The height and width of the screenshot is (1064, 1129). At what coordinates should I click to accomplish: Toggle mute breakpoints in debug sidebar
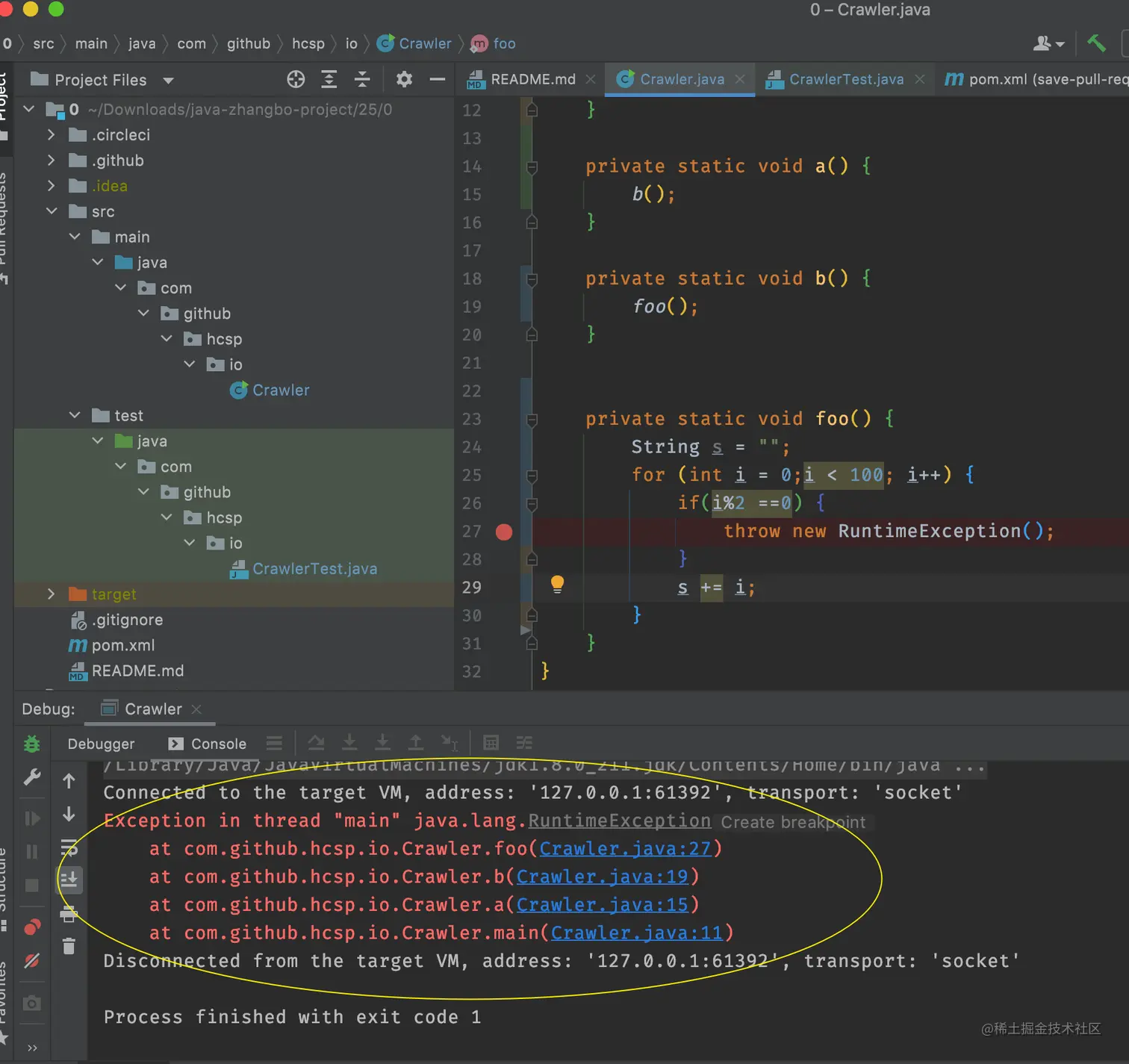point(32,961)
